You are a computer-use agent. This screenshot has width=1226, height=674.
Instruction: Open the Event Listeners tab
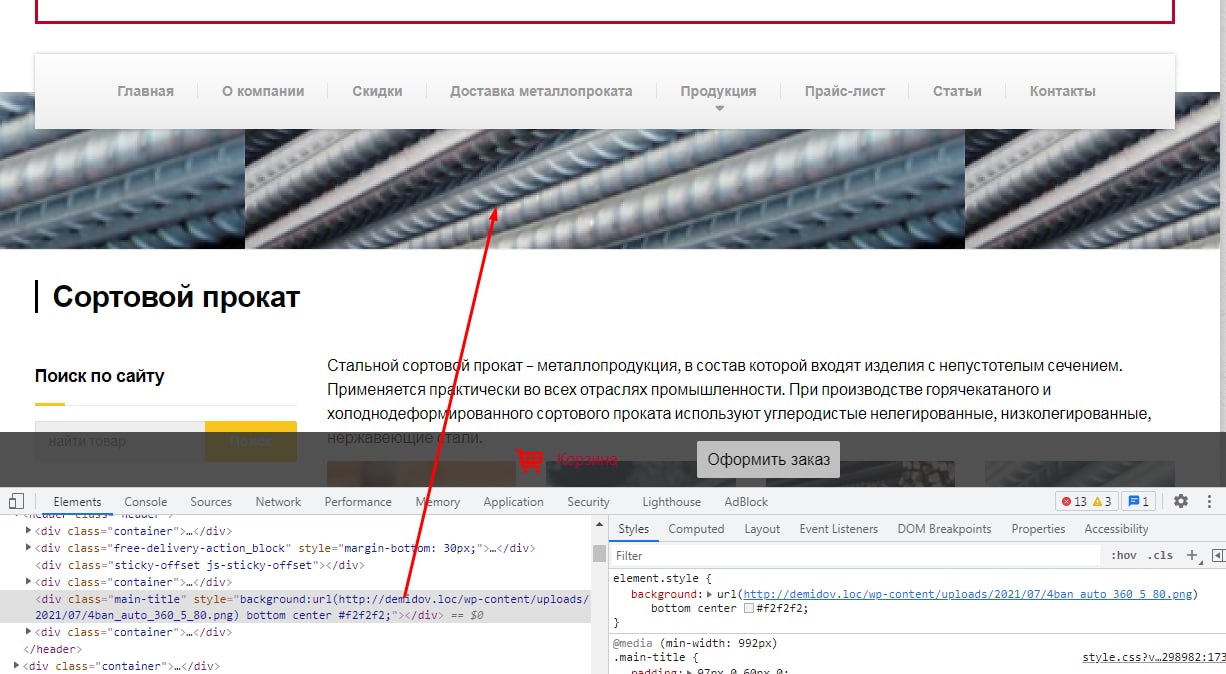pyautogui.click(x=838, y=529)
